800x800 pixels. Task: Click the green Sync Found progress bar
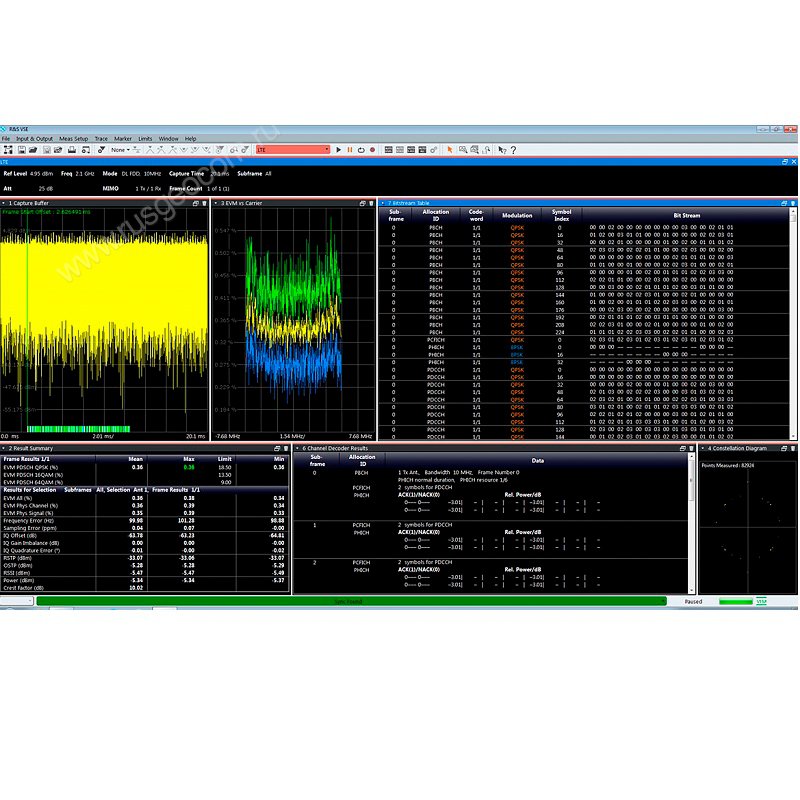[352, 602]
